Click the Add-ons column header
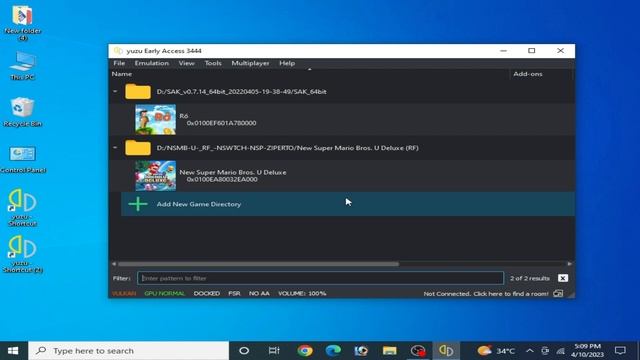The height and width of the screenshot is (360, 640). pyautogui.click(x=528, y=74)
